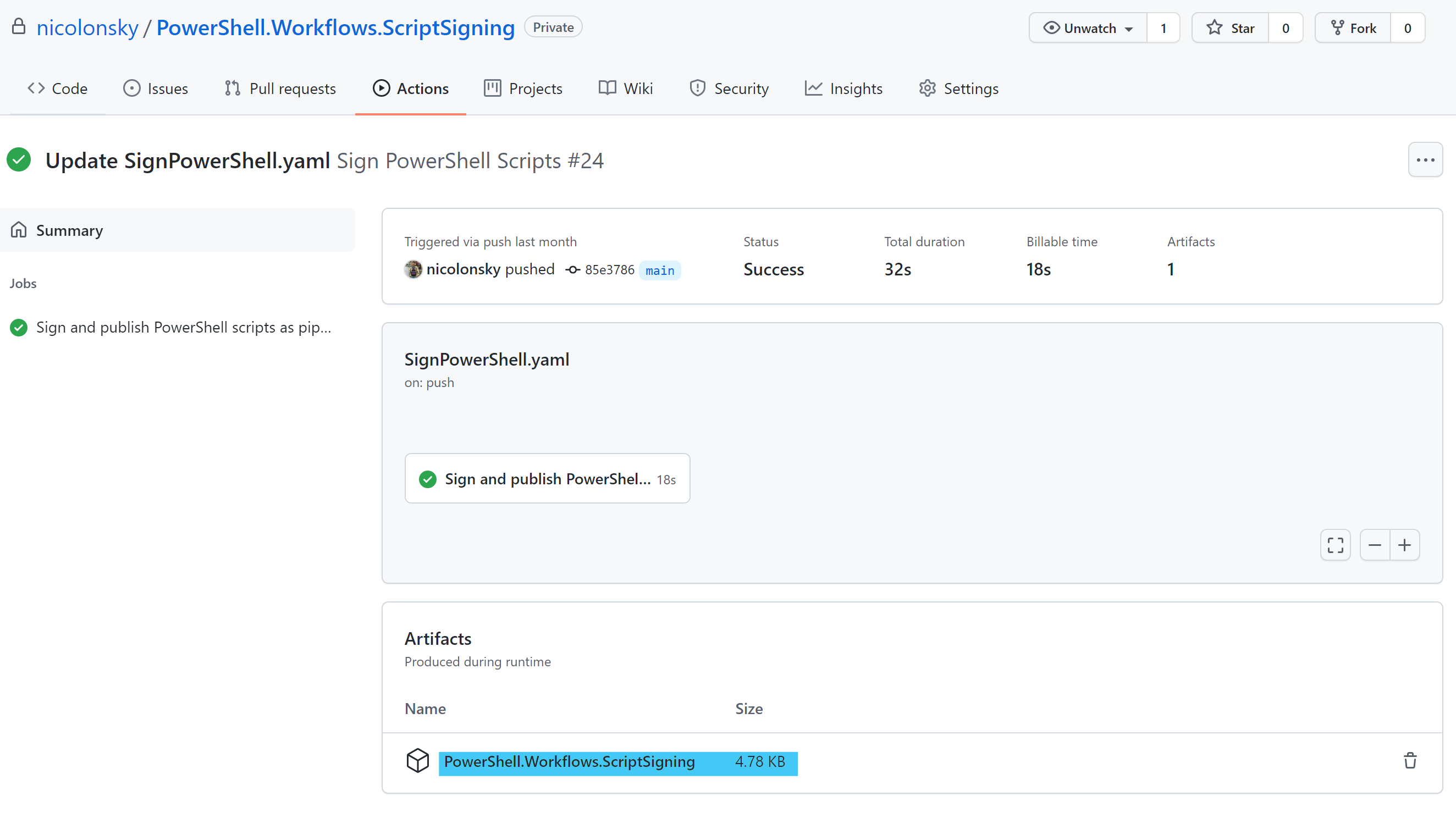Click the green success check by run title

tap(19, 160)
